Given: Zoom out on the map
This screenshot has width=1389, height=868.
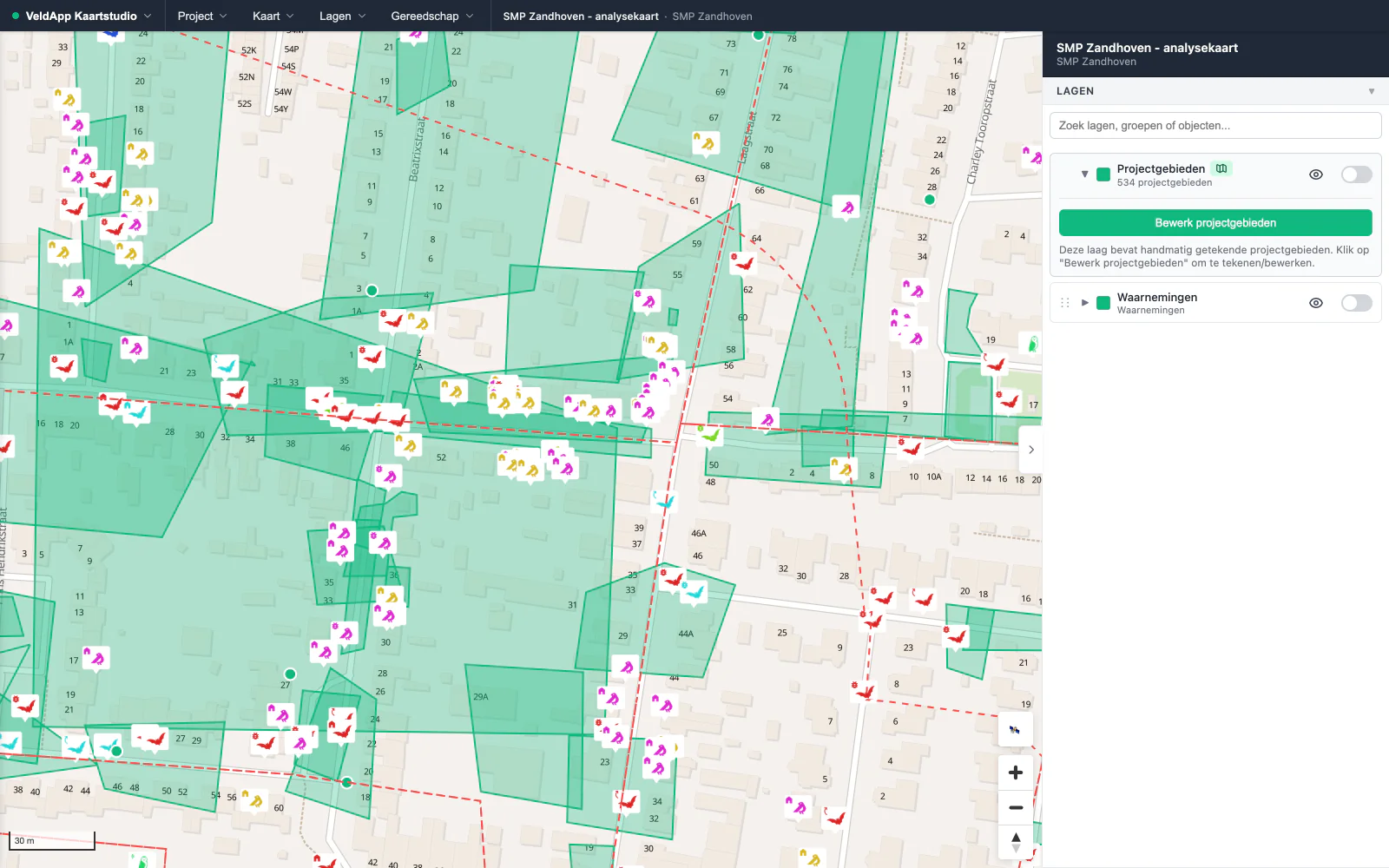Looking at the screenshot, I should [x=1015, y=807].
